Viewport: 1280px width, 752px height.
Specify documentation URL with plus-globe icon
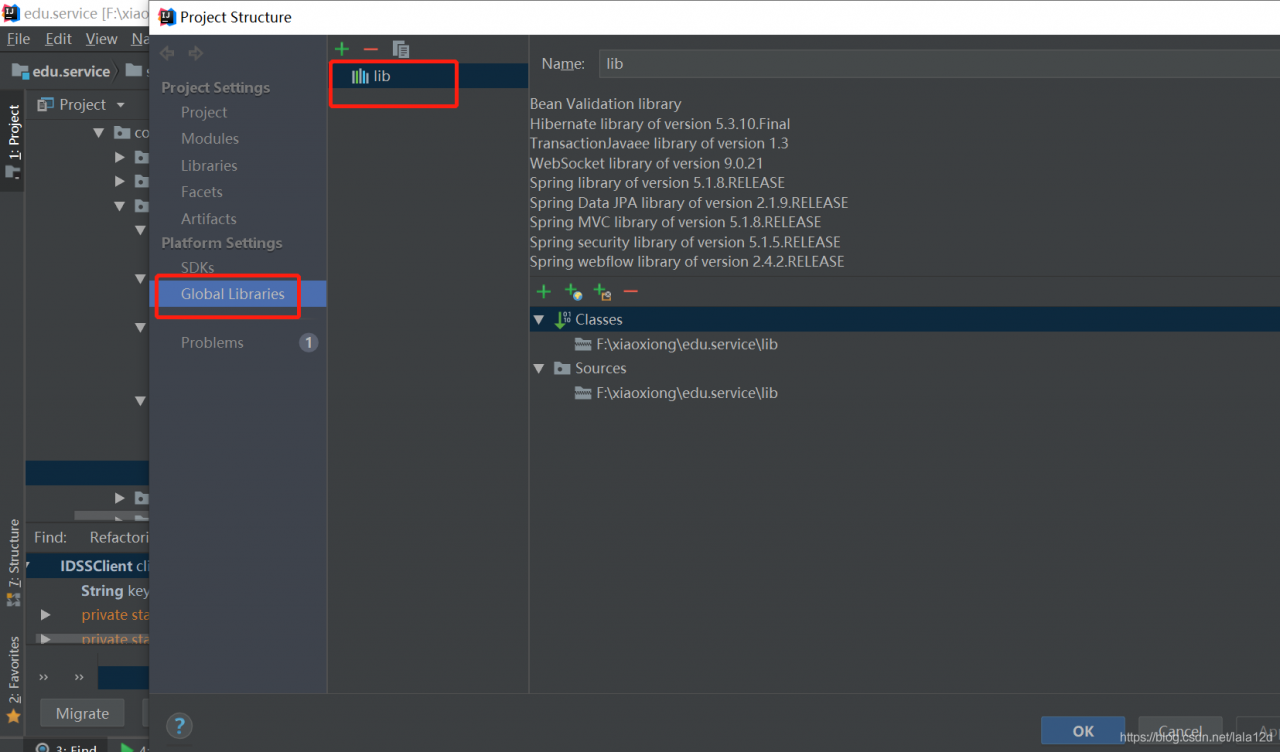click(573, 291)
